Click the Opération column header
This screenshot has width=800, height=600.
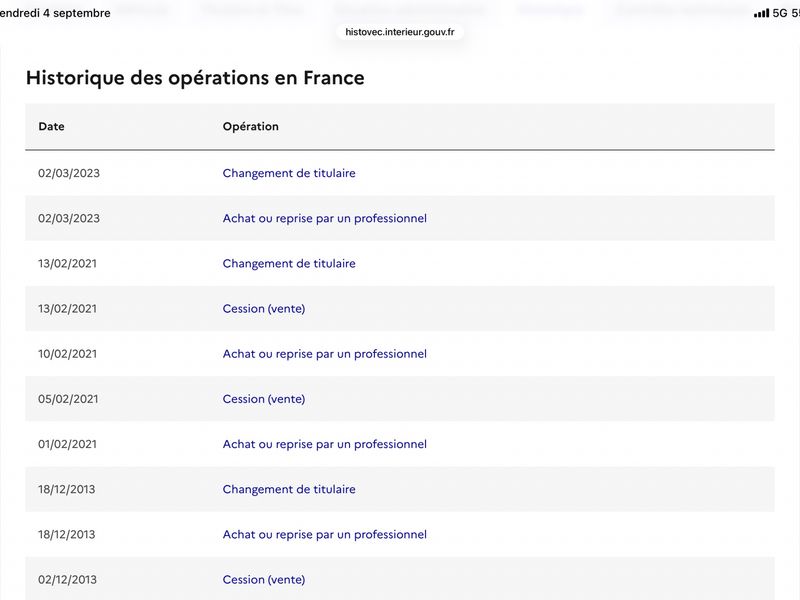(x=251, y=127)
